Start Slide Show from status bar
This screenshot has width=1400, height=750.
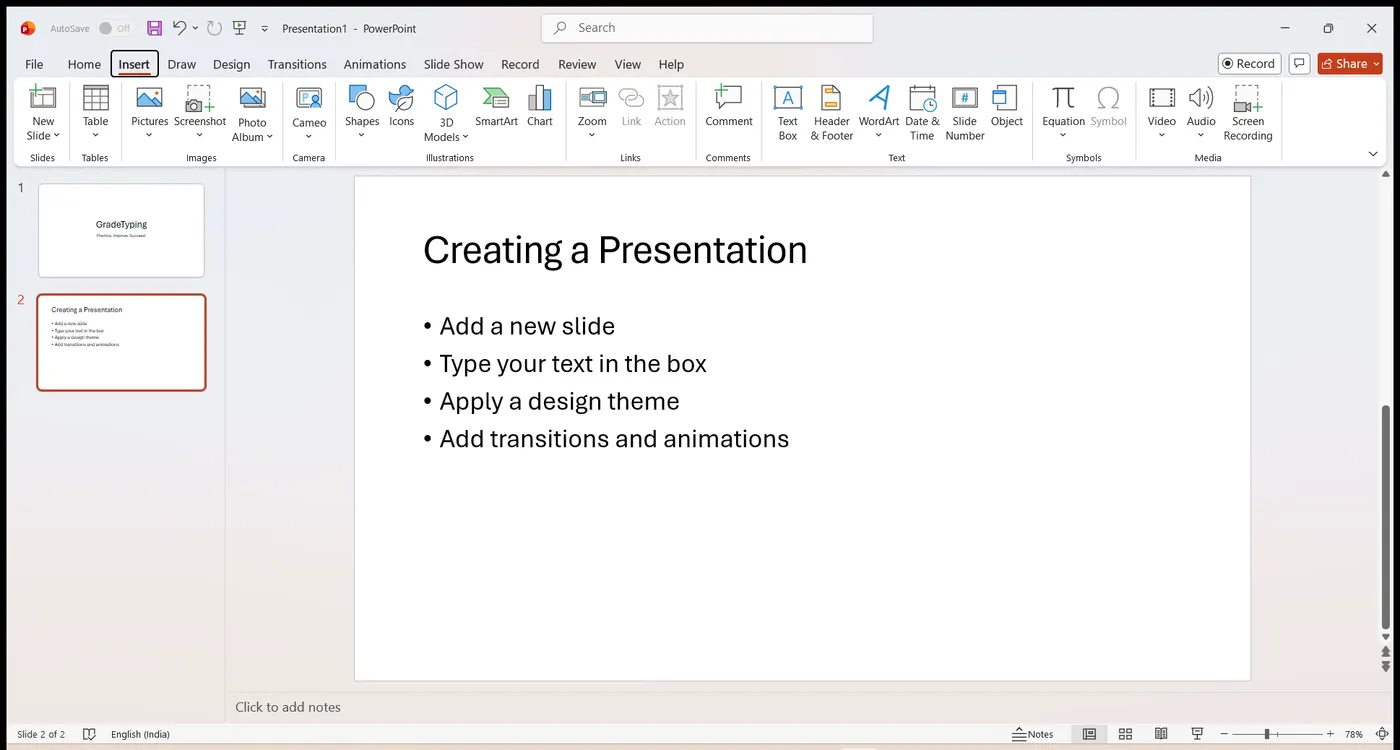1197,734
